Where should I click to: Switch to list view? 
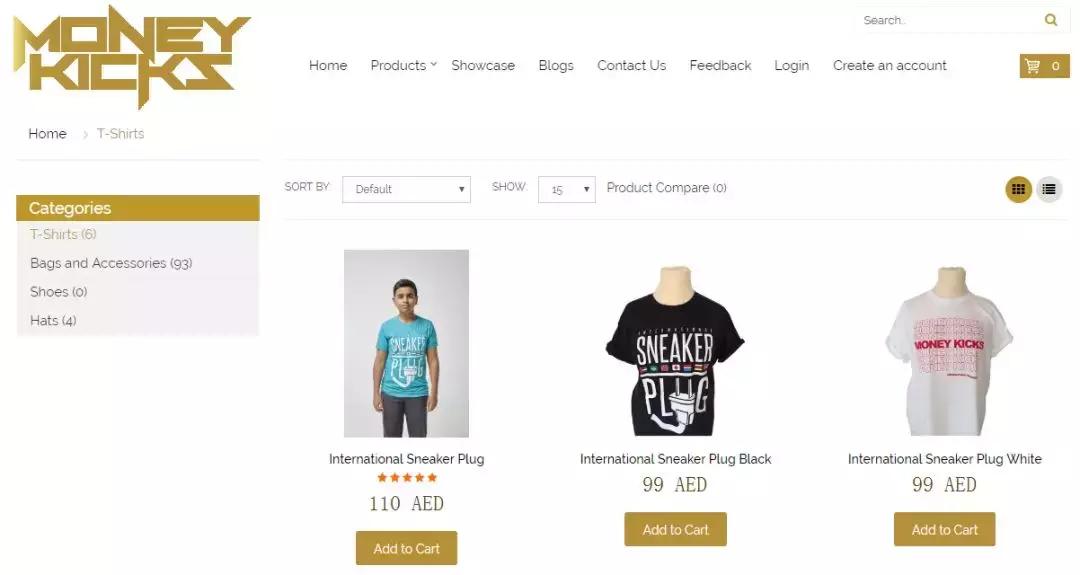tap(1048, 189)
